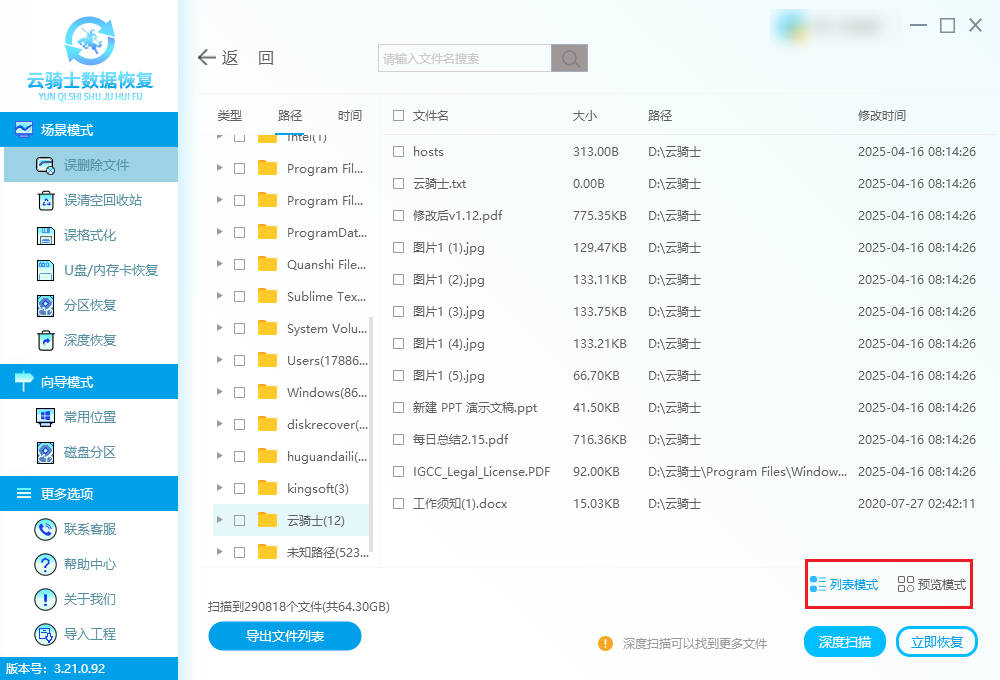The width and height of the screenshot is (1000, 680).
Task: Select the U盘/内存卡恢复 icon
Action: tap(45, 270)
